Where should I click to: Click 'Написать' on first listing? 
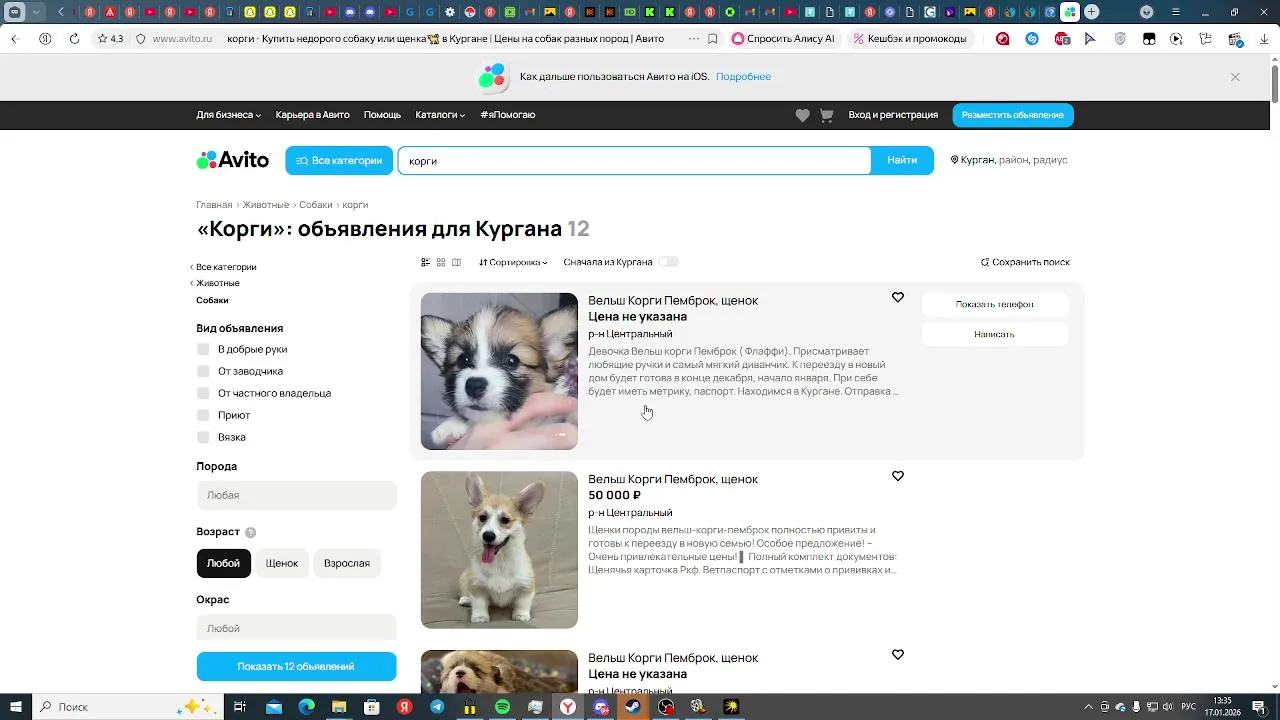(995, 334)
